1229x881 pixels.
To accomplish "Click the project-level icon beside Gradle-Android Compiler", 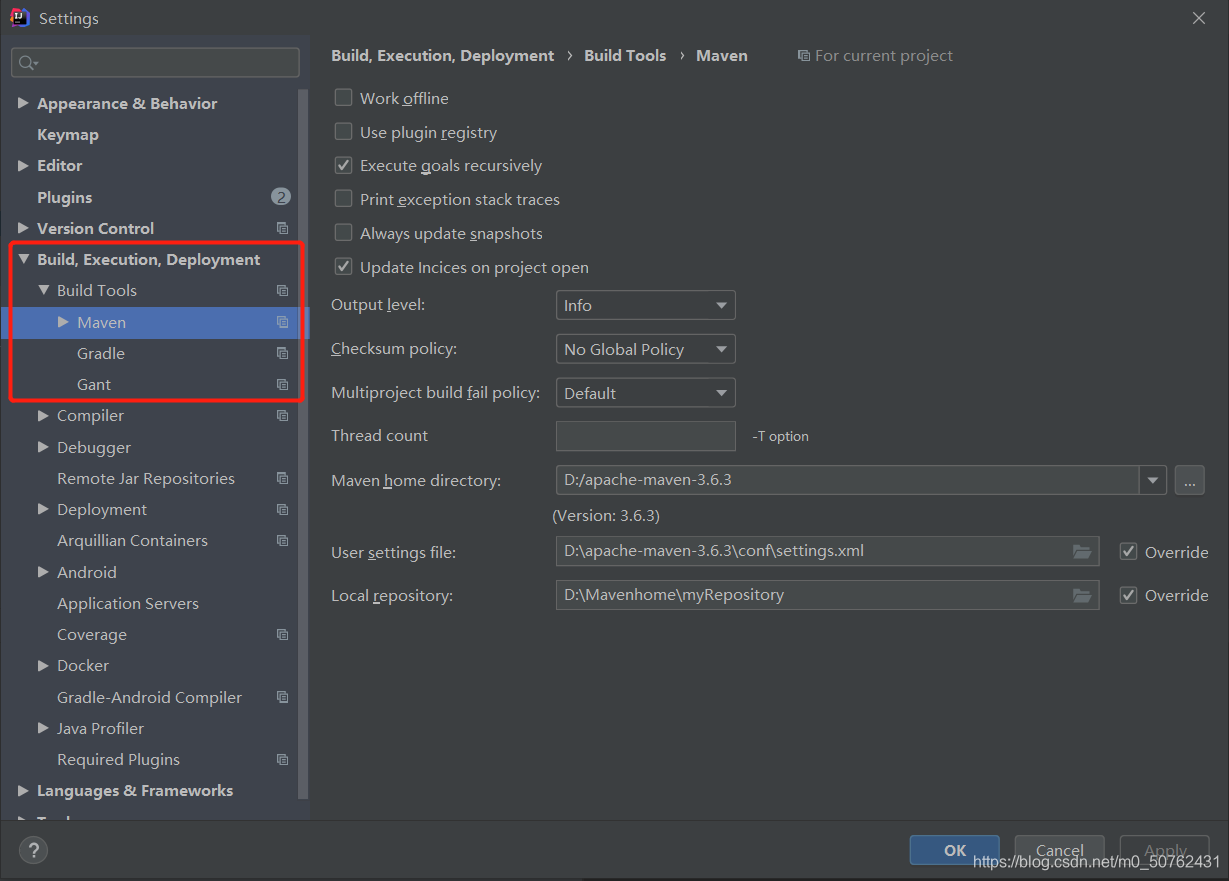I will 282,697.
